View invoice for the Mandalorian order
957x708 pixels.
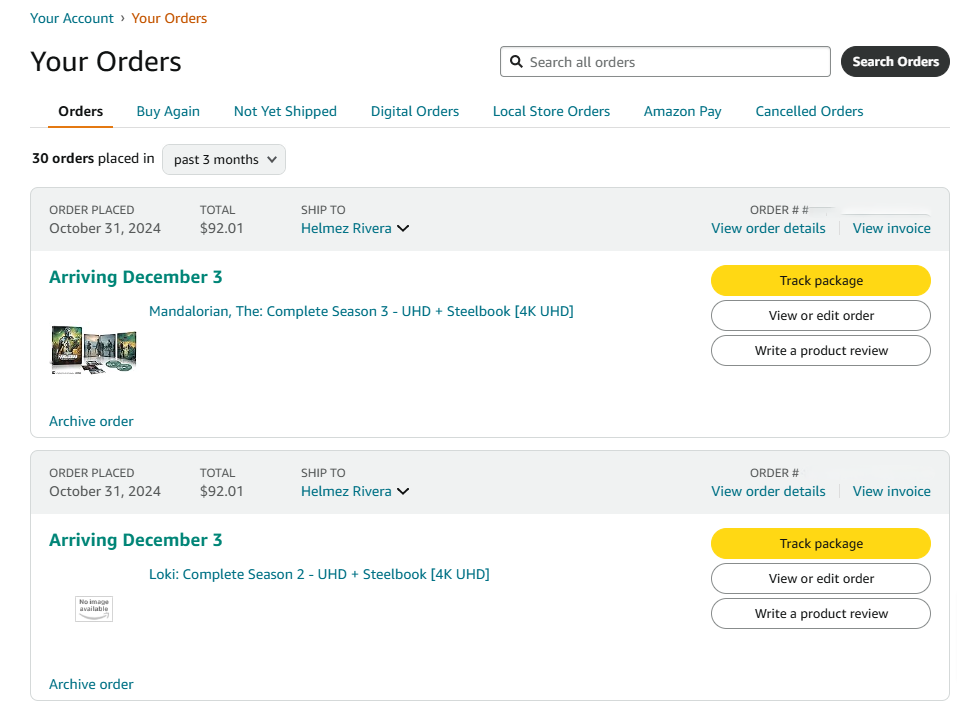pyautogui.click(x=892, y=228)
